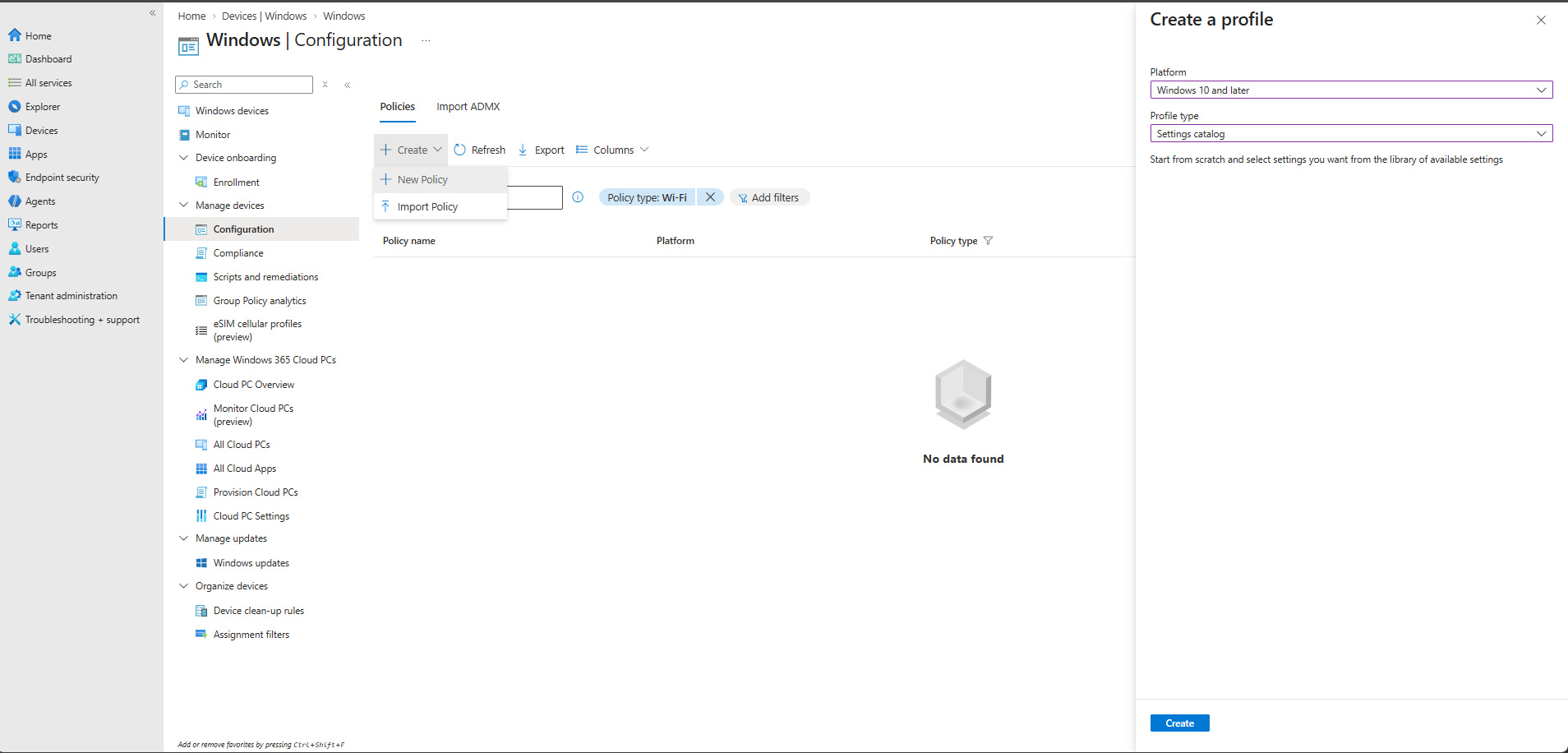The width and height of the screenshot is (1568, 753).
Task: Open the Columns dropdown
Action: [x=612, y=150]
